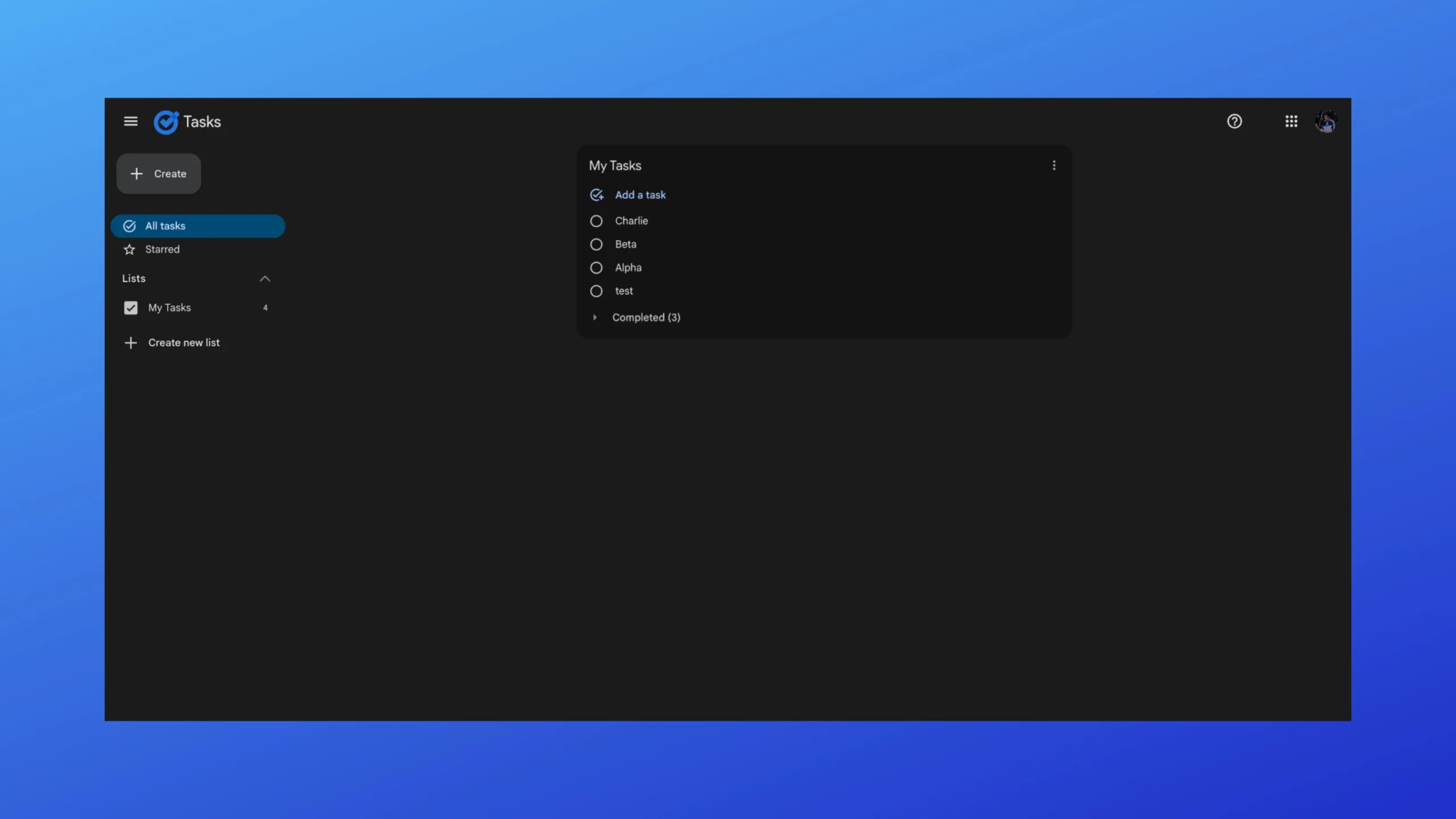Open the main hamburger menu

tap(131, 121)
